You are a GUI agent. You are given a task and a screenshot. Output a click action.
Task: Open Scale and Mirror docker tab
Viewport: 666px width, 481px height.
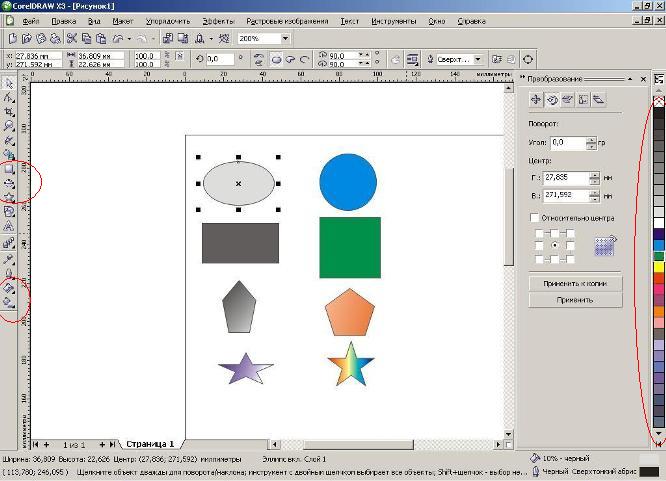point(567,99)
